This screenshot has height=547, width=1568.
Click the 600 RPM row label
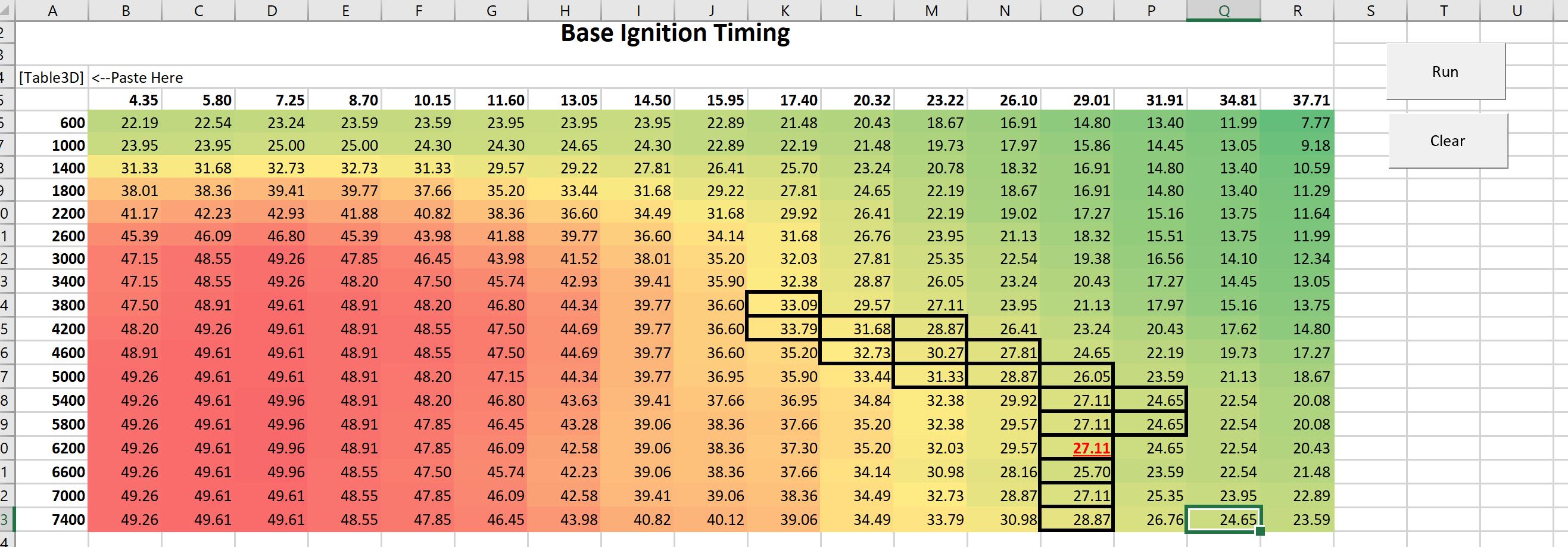pos(72,123)
